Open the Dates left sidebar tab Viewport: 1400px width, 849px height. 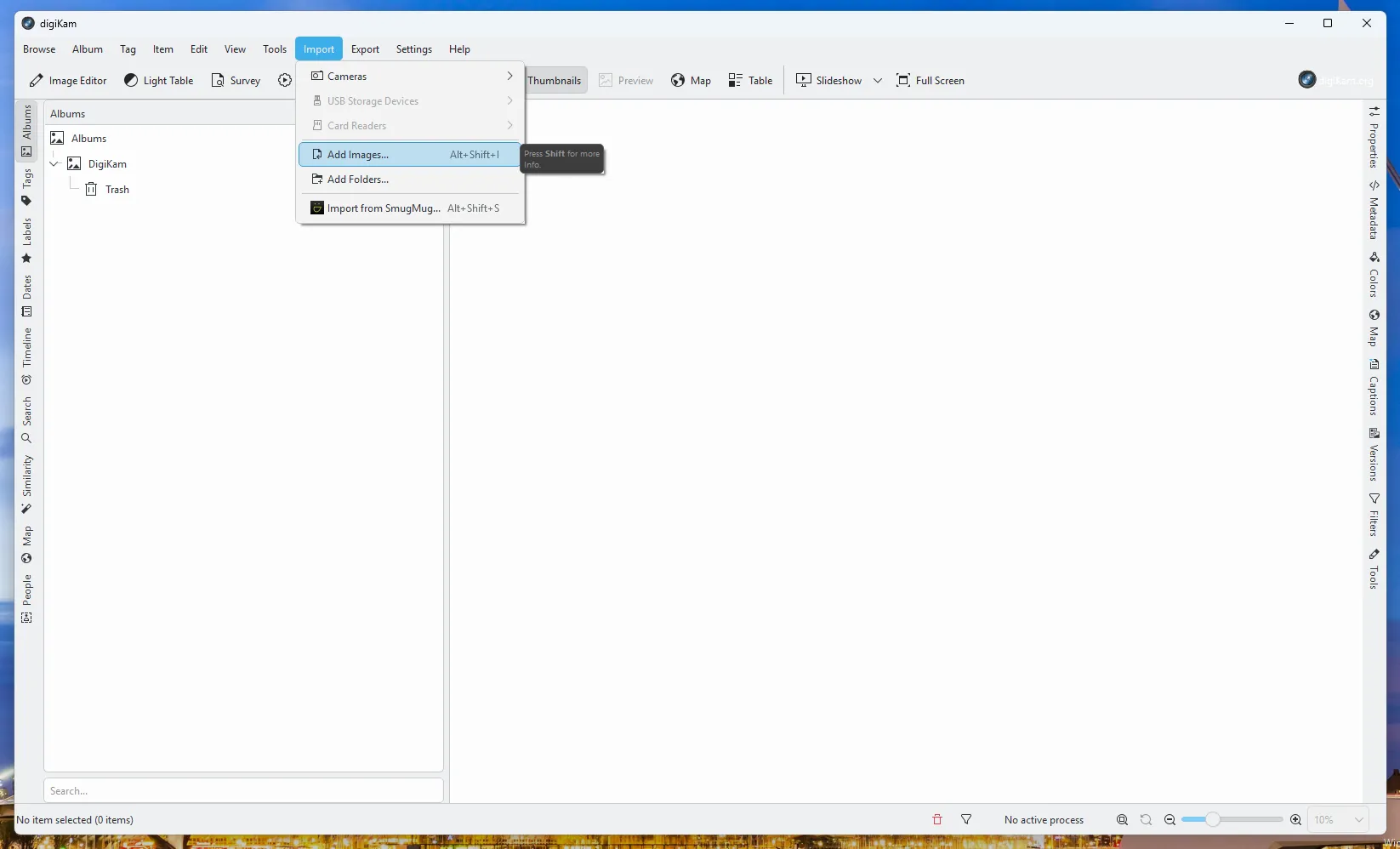26,295
